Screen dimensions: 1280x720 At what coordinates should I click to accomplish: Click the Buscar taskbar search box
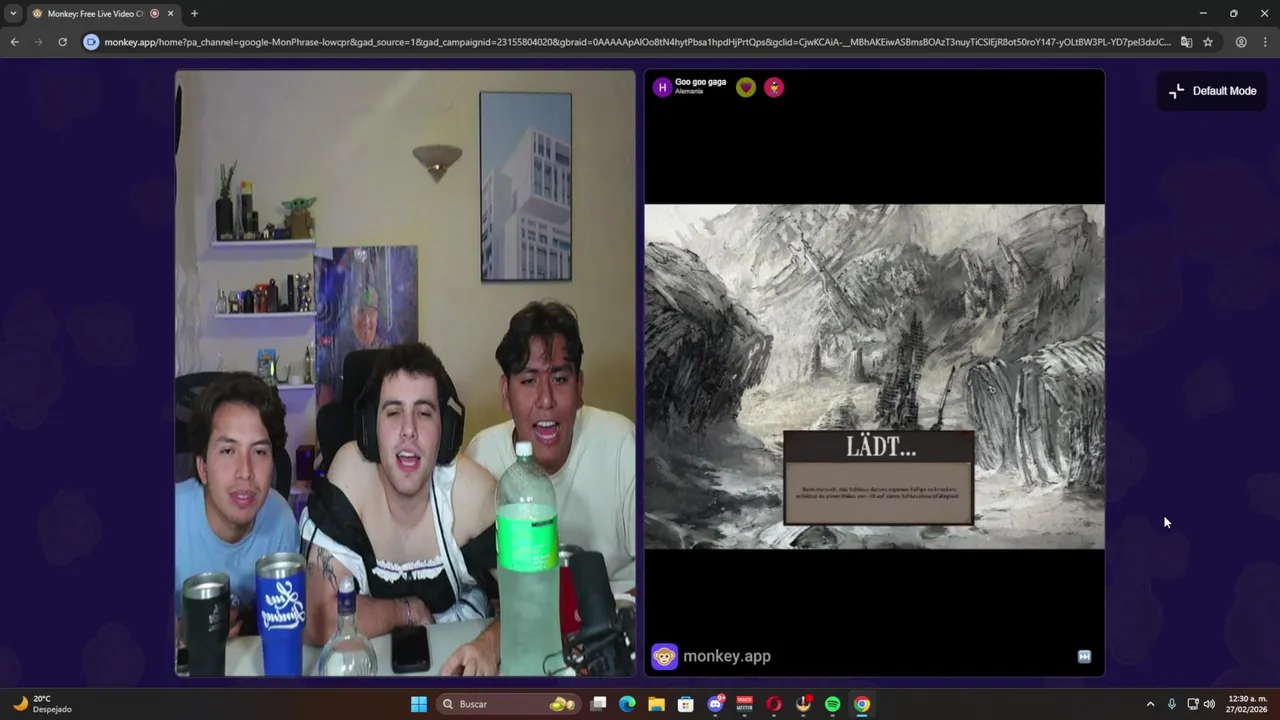(x=508, y=704)
